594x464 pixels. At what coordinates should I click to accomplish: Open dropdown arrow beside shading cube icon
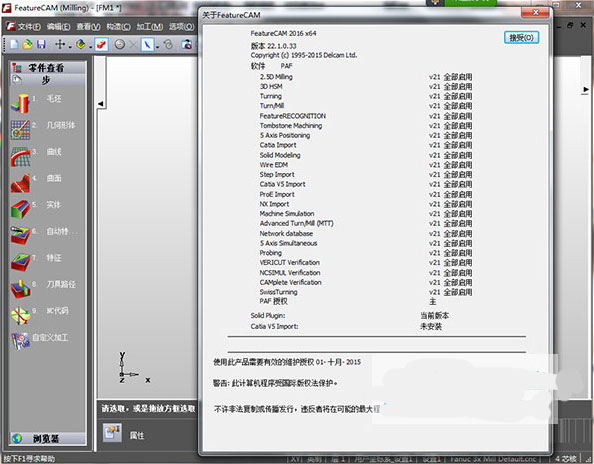pyautogui.click(x=91, y=47)
